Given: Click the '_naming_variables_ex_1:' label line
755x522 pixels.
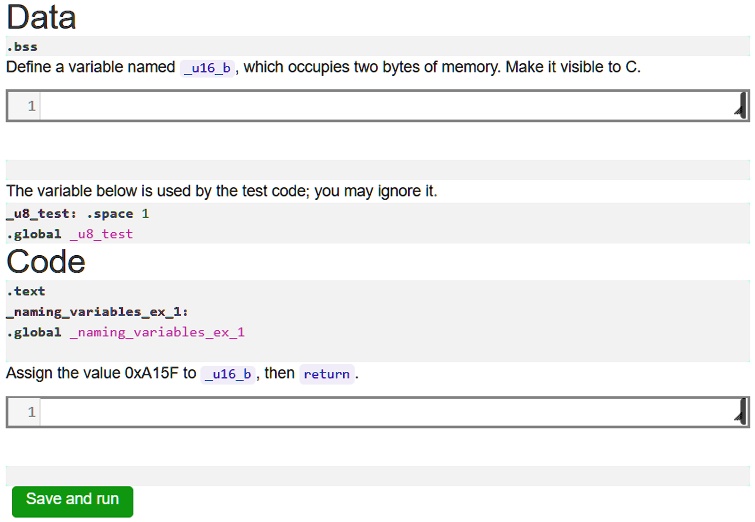Looking at the screenshot, I should [x=97, y=312].
